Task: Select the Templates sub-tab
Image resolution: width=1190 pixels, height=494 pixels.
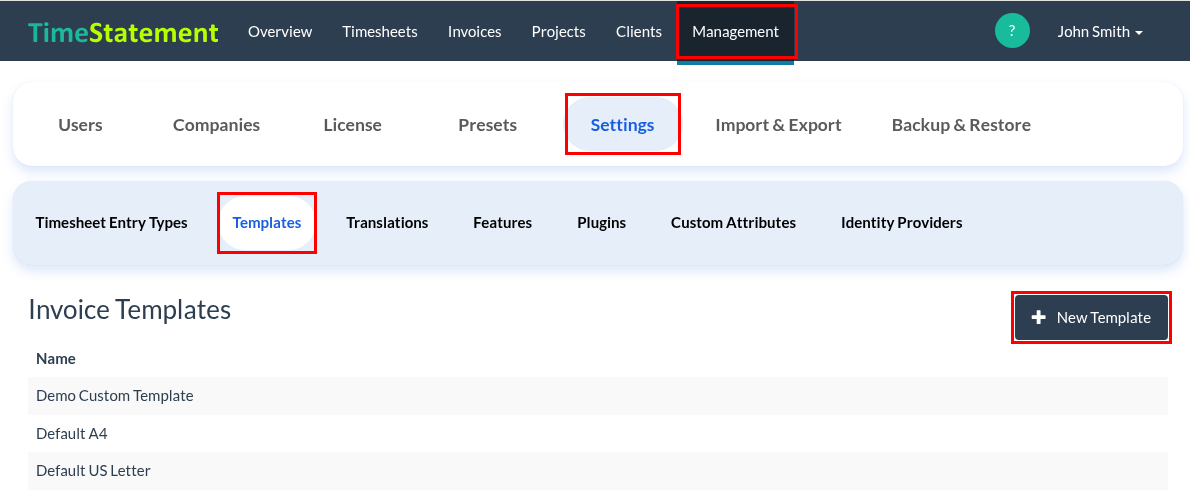Action: tap(267, 223)
